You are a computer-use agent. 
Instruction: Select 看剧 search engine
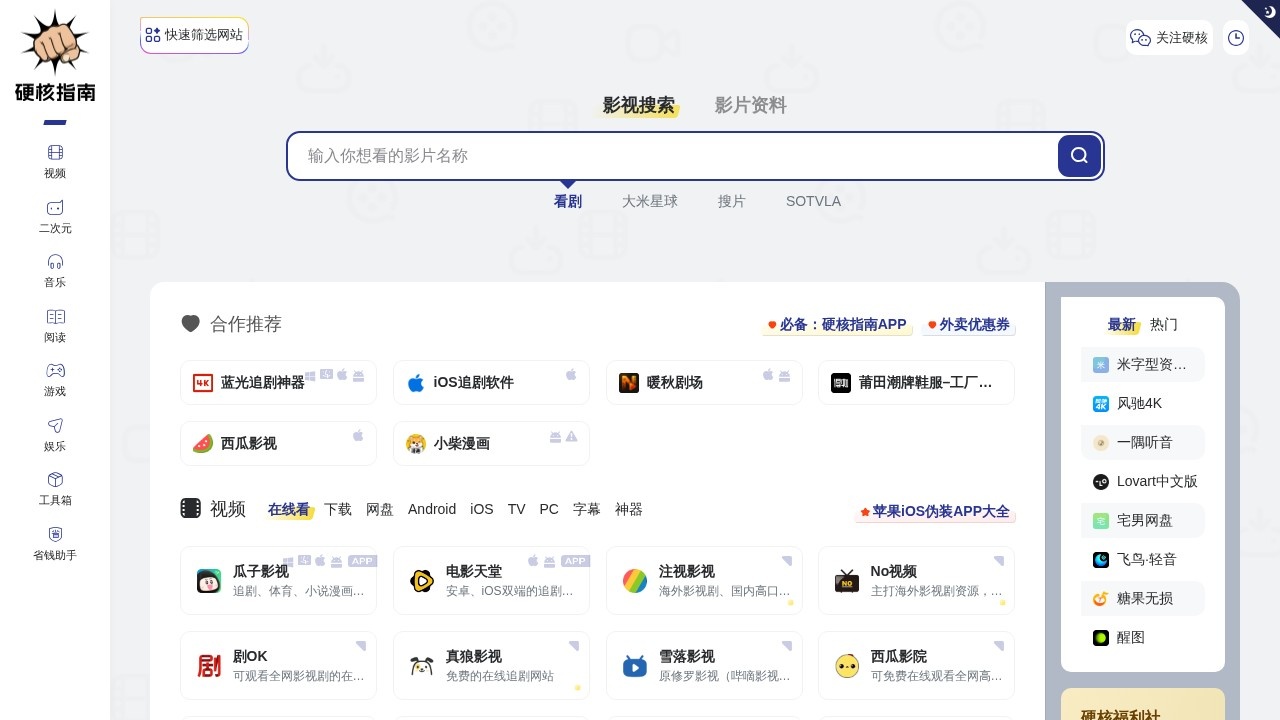point(567,201)
